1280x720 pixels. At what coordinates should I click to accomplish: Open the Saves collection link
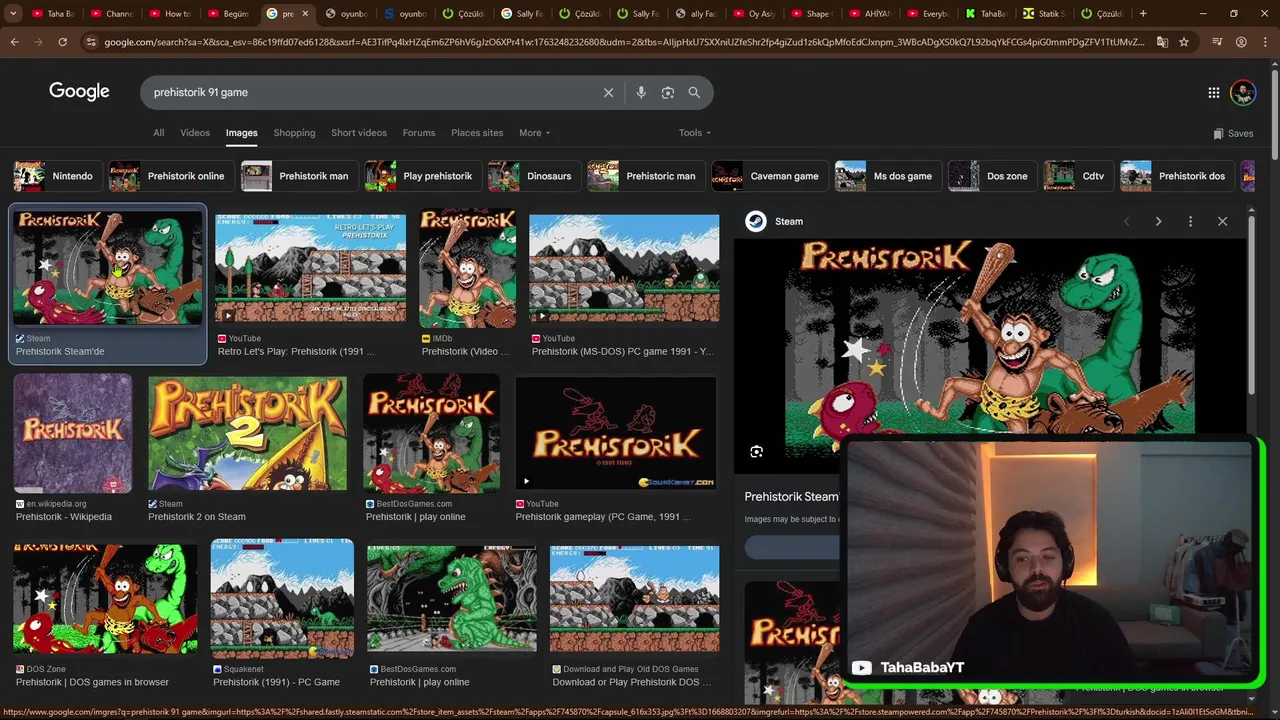1233,133
